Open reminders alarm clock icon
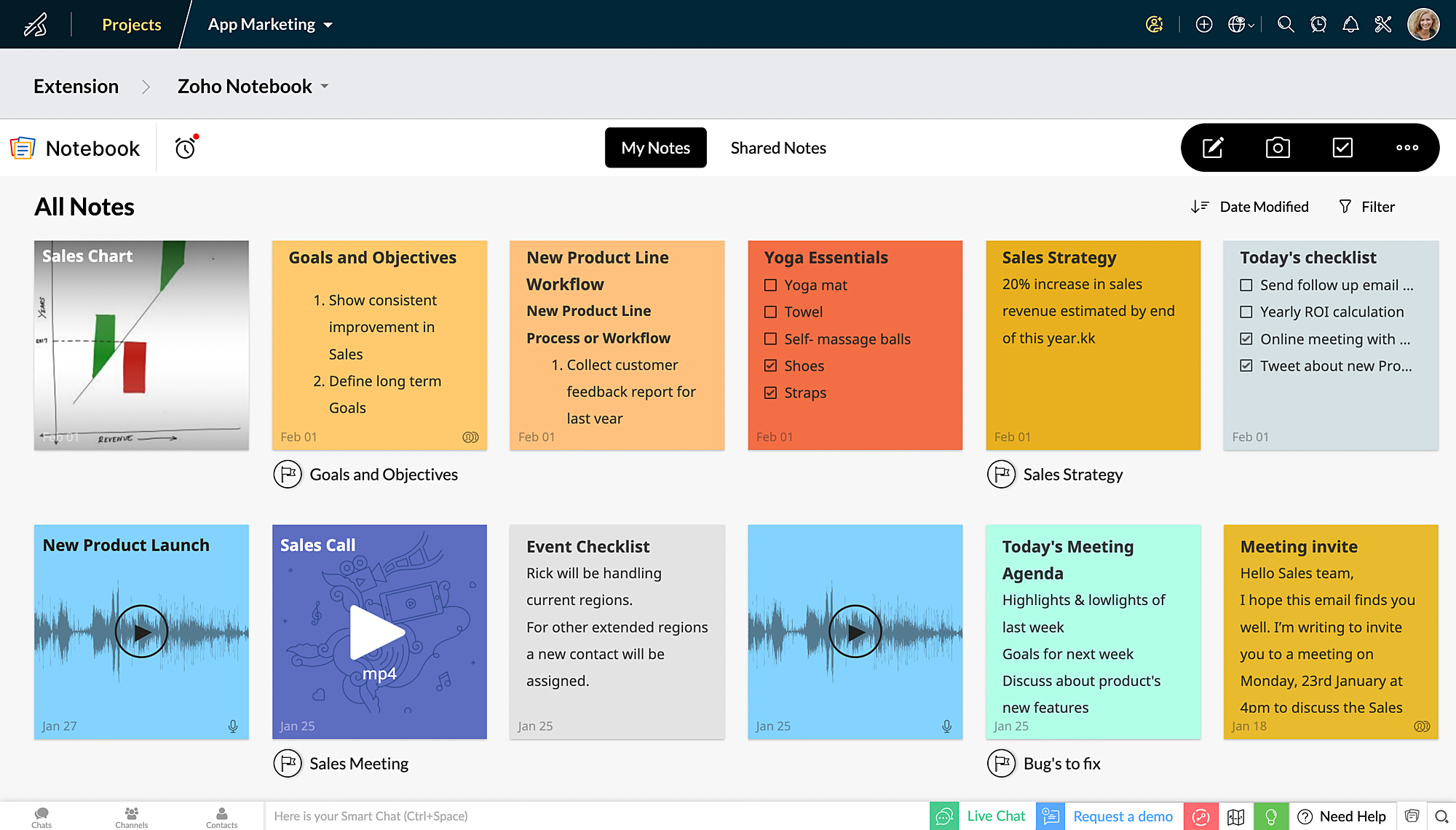Image resolution: width=1456 pixels, height=830 pixels. point(186,148)
